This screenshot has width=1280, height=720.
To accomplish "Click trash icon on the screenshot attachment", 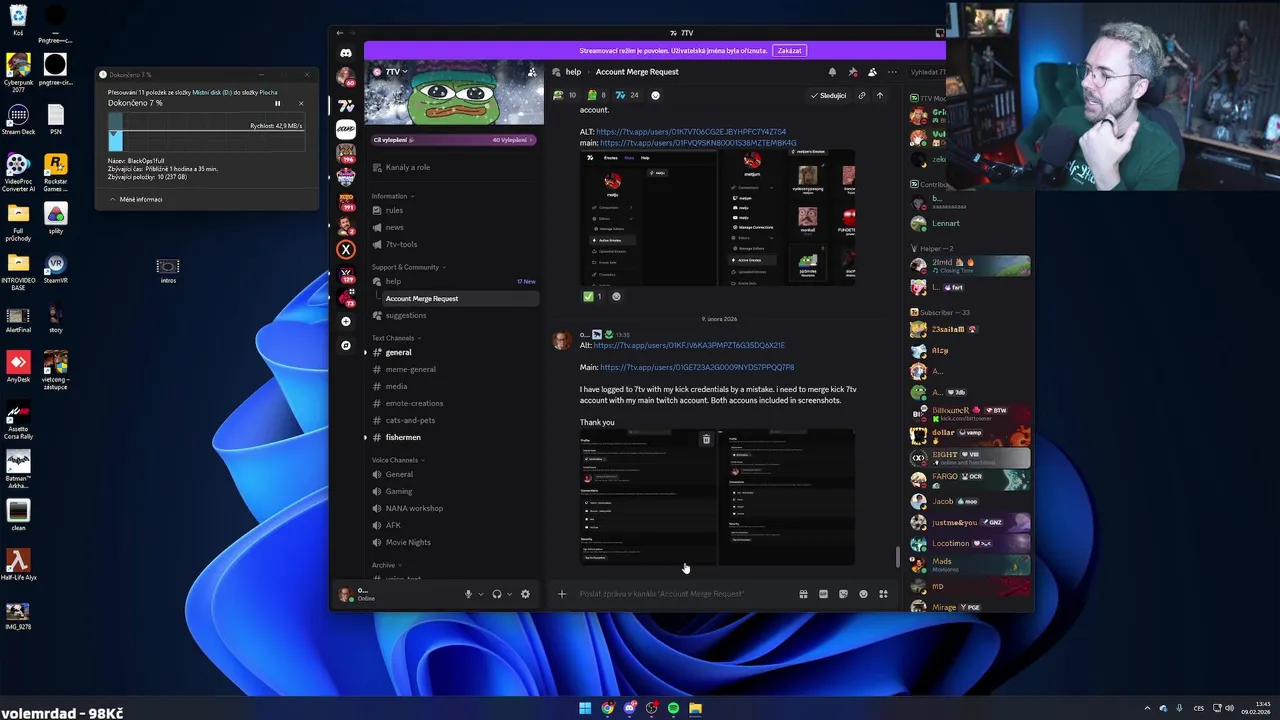I will 706,439.
